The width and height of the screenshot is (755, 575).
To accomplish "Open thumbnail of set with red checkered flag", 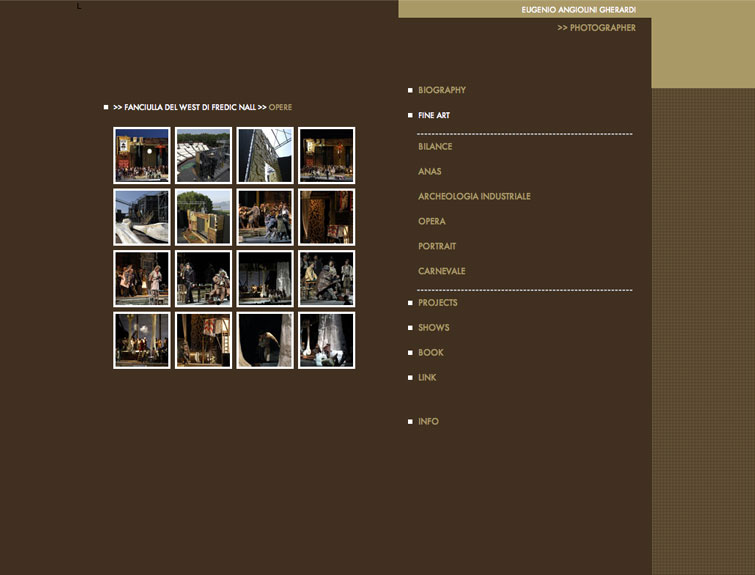I will click(203, 340).
